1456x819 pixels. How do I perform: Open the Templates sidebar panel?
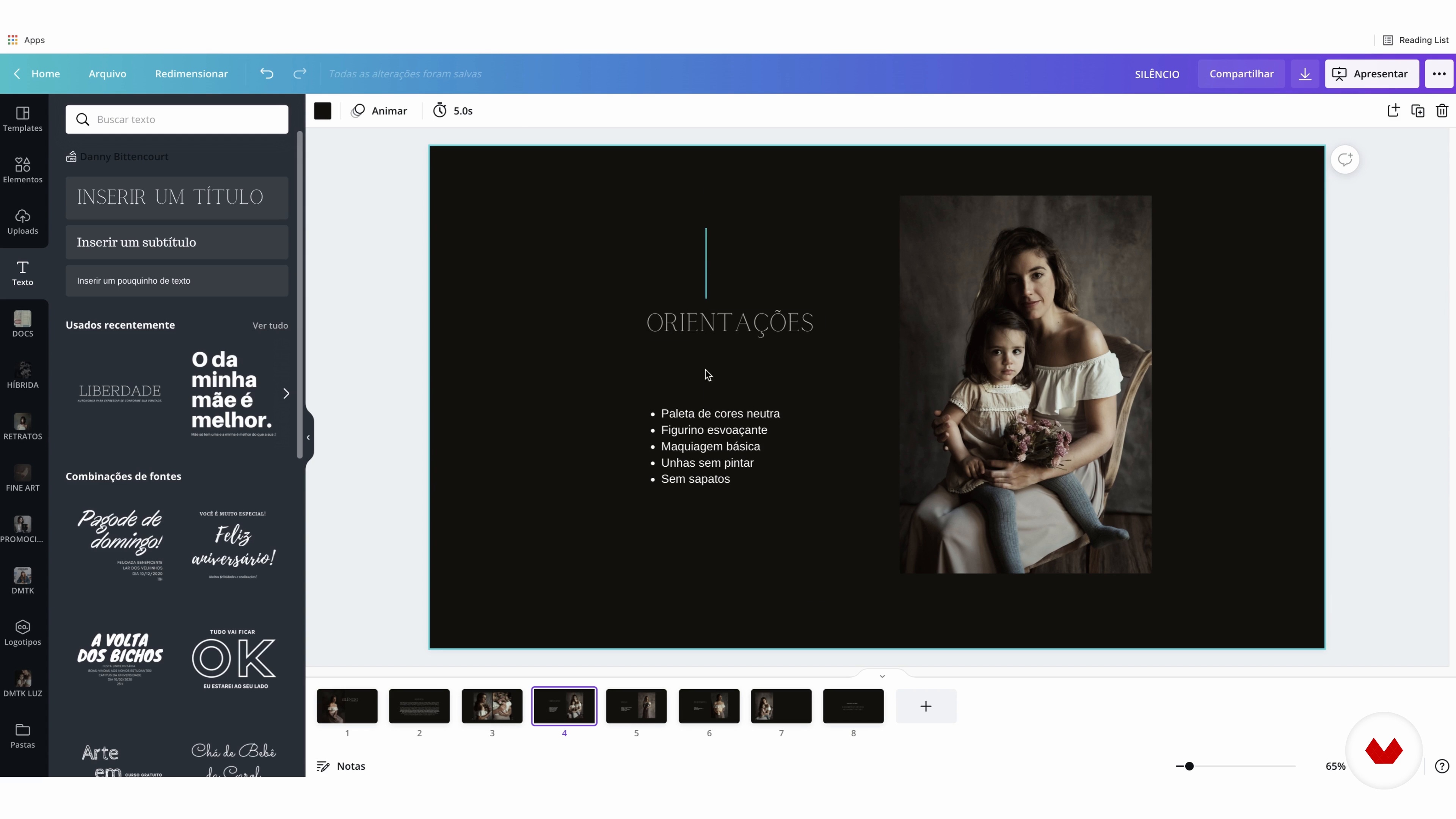(x=23, y=119)
